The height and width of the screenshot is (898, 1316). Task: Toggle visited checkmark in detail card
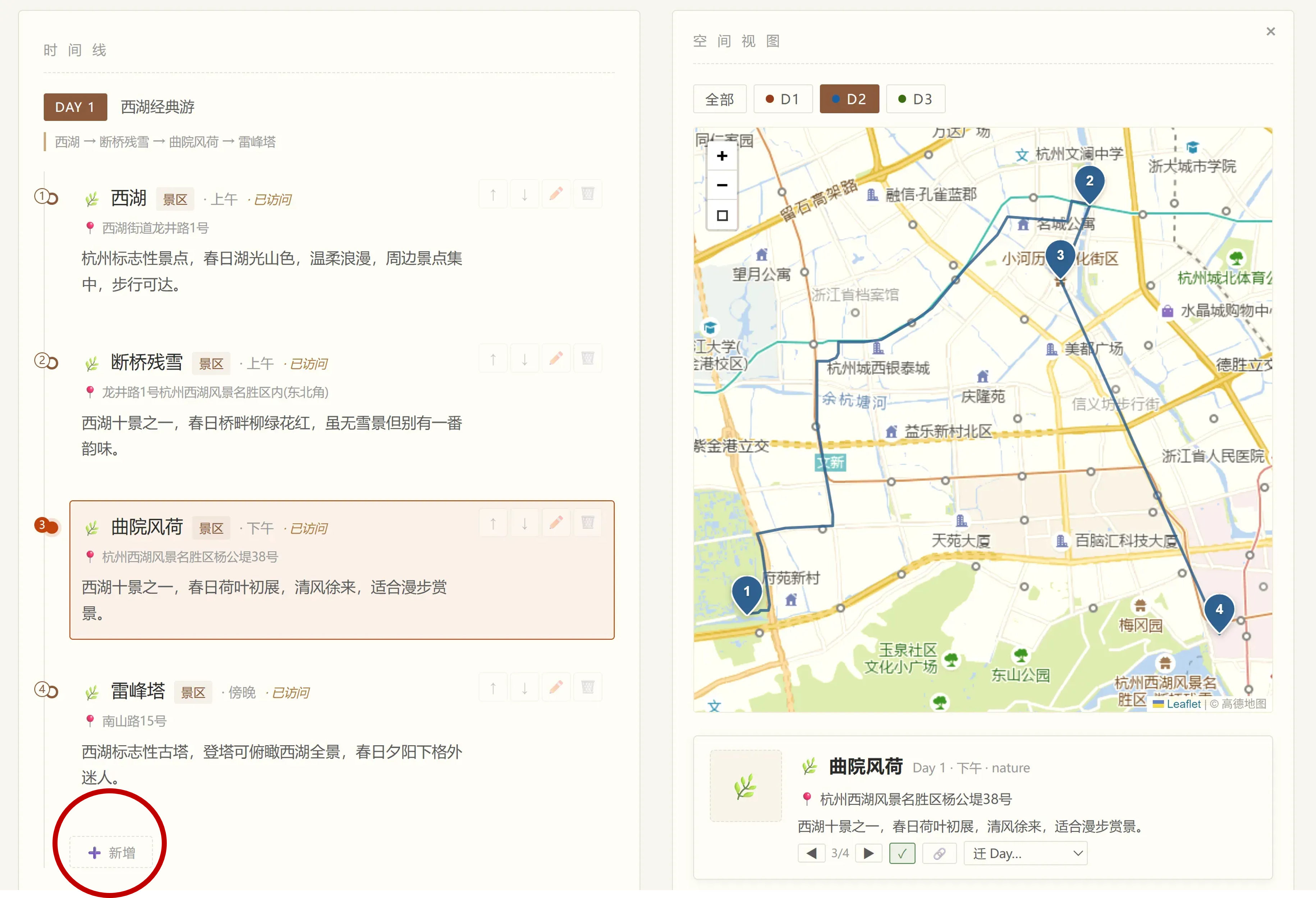pyautogui.click(x=902, y=853)
